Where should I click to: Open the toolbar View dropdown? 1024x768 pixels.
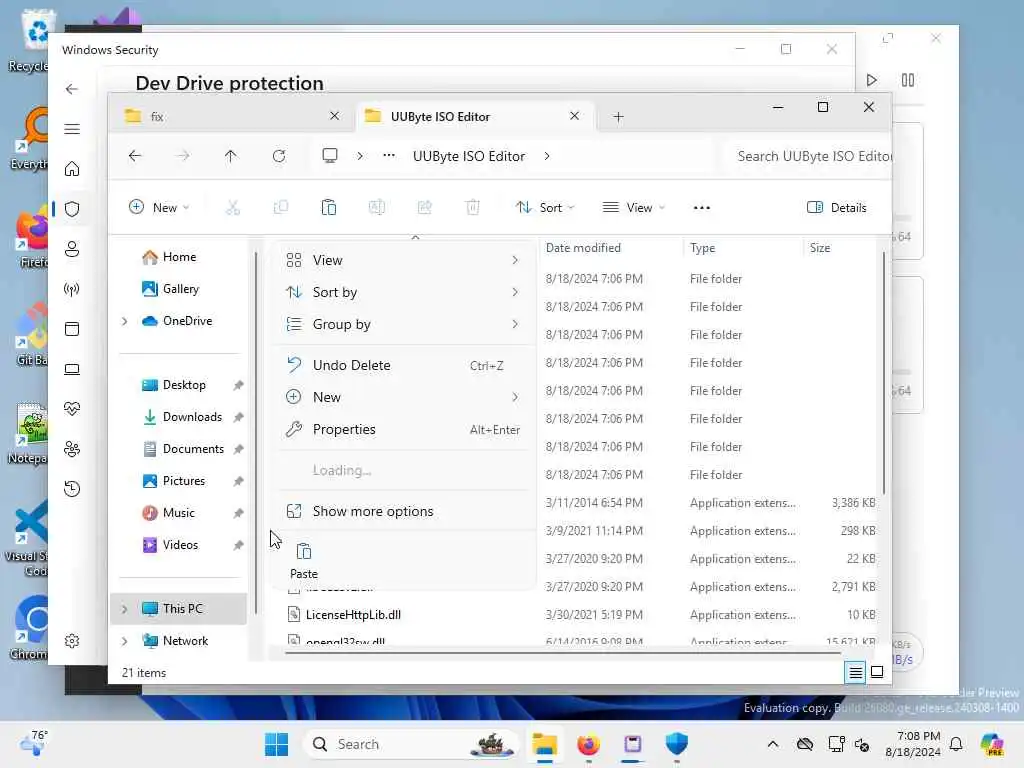(633, 208)
